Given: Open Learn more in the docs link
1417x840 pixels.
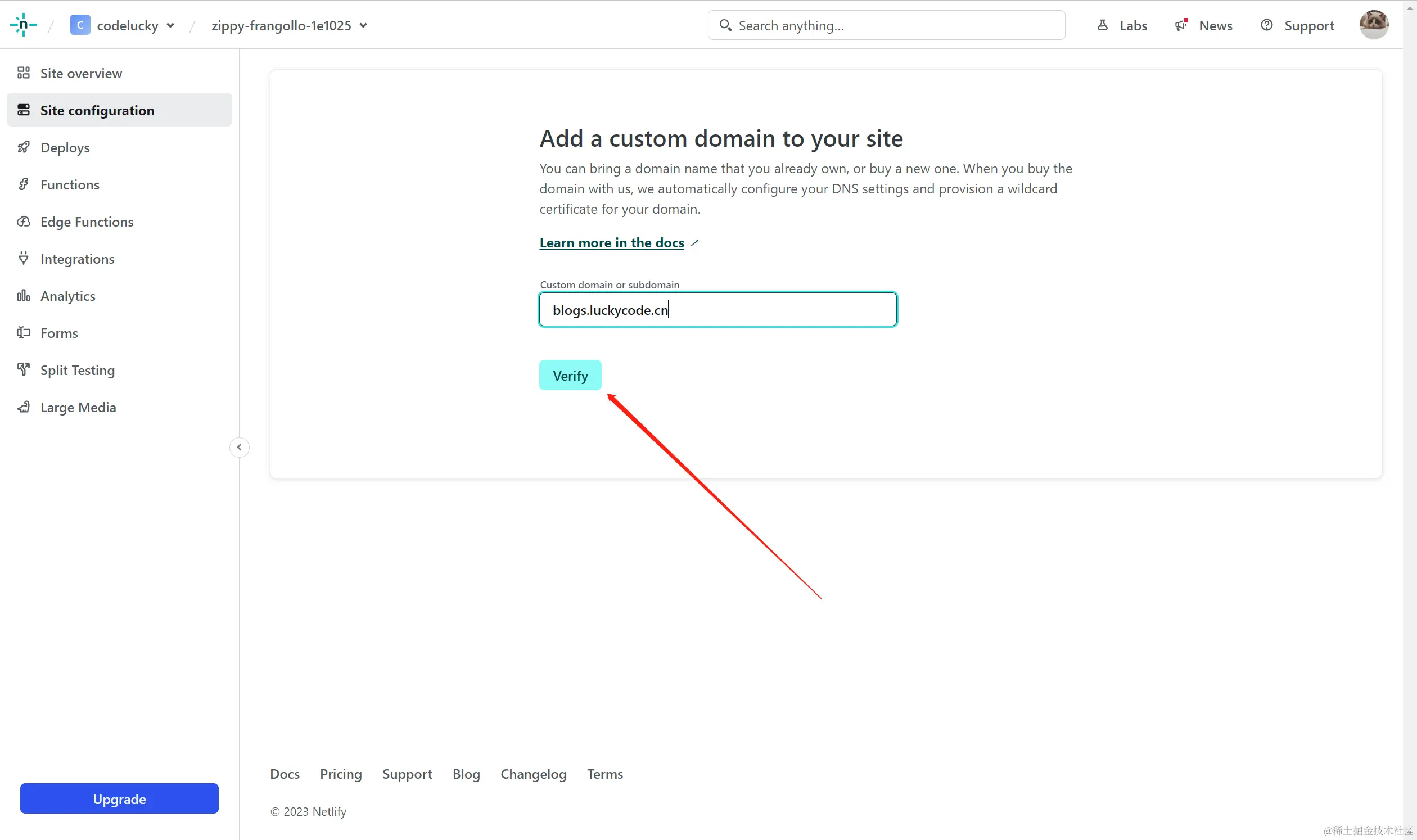Looking at the screenshot, I should (612, 242).
